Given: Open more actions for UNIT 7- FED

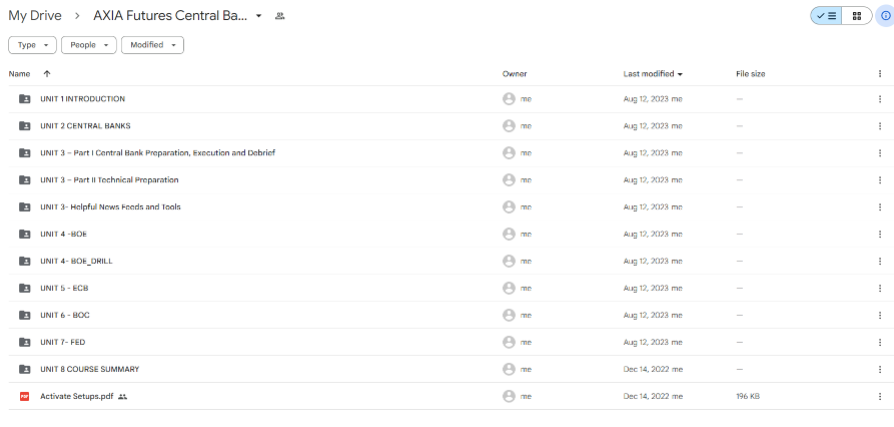Looking at the screenshot, I should click(x=879, y=342).
